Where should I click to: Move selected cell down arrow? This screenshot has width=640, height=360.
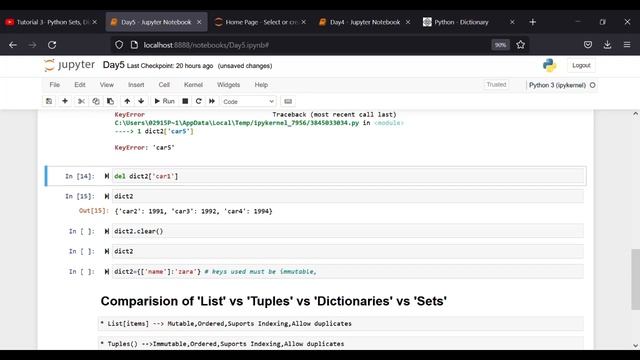pyautogui.click(x=141, y=101)
